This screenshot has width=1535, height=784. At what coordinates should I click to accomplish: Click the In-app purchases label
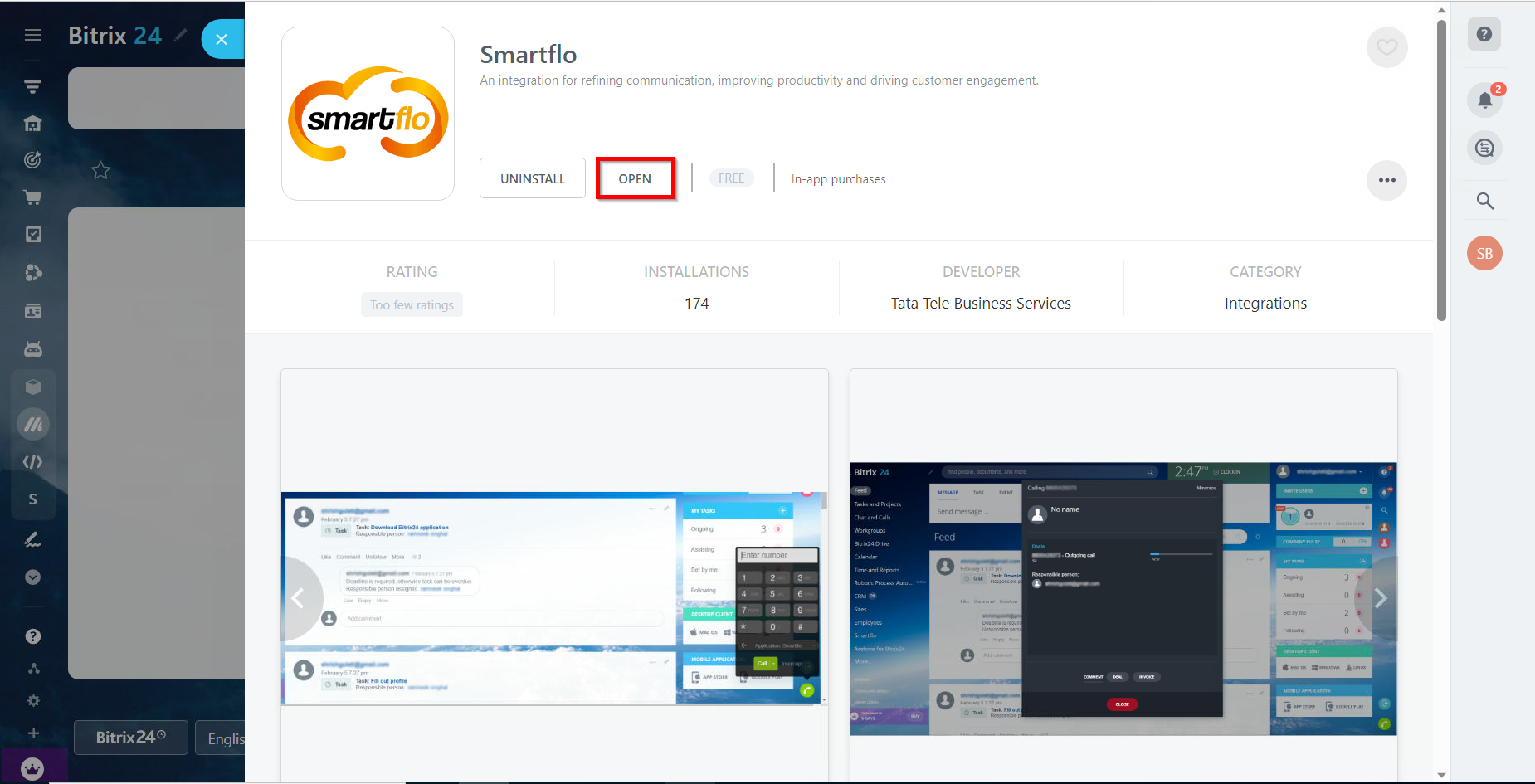tap(838, 179)
